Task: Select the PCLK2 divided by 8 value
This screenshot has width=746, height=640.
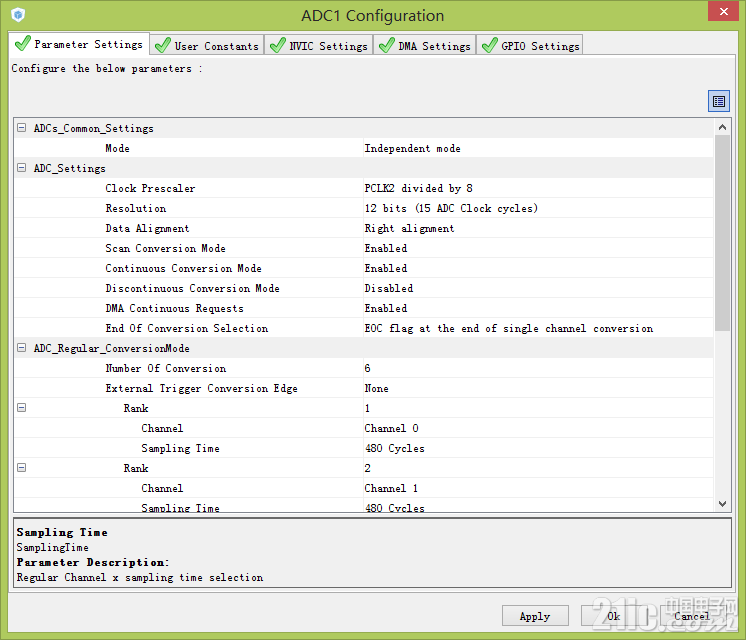Action: click(419, 188)
